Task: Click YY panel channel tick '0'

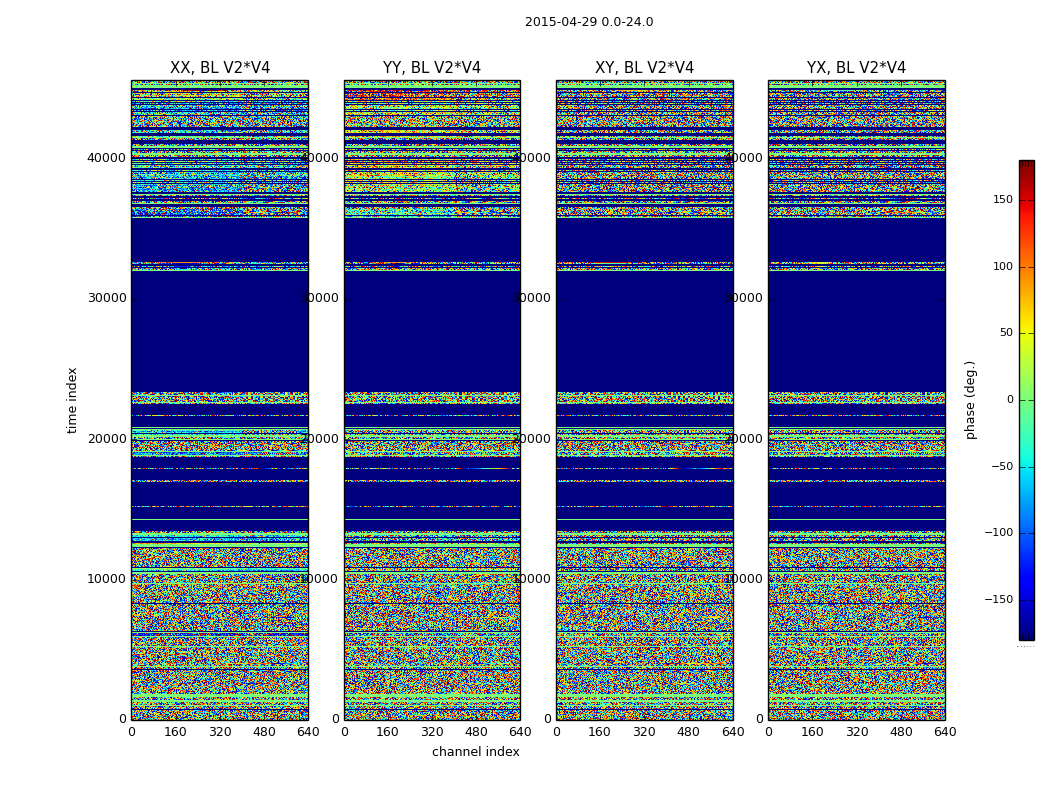Action: [344, 732]
